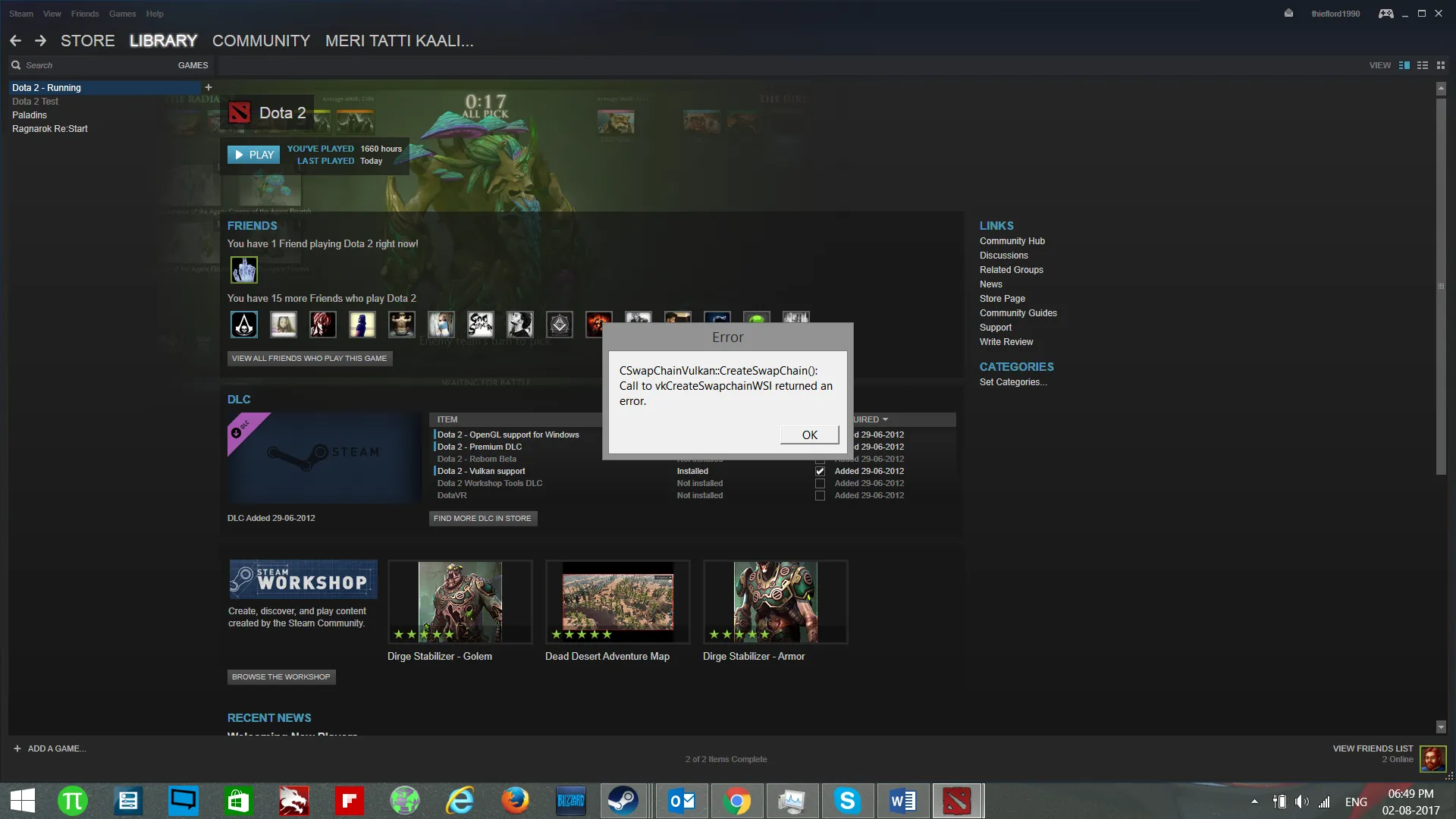
Task: Open the MERI TATTI KAALI profile tab
Action: point(399,41)
